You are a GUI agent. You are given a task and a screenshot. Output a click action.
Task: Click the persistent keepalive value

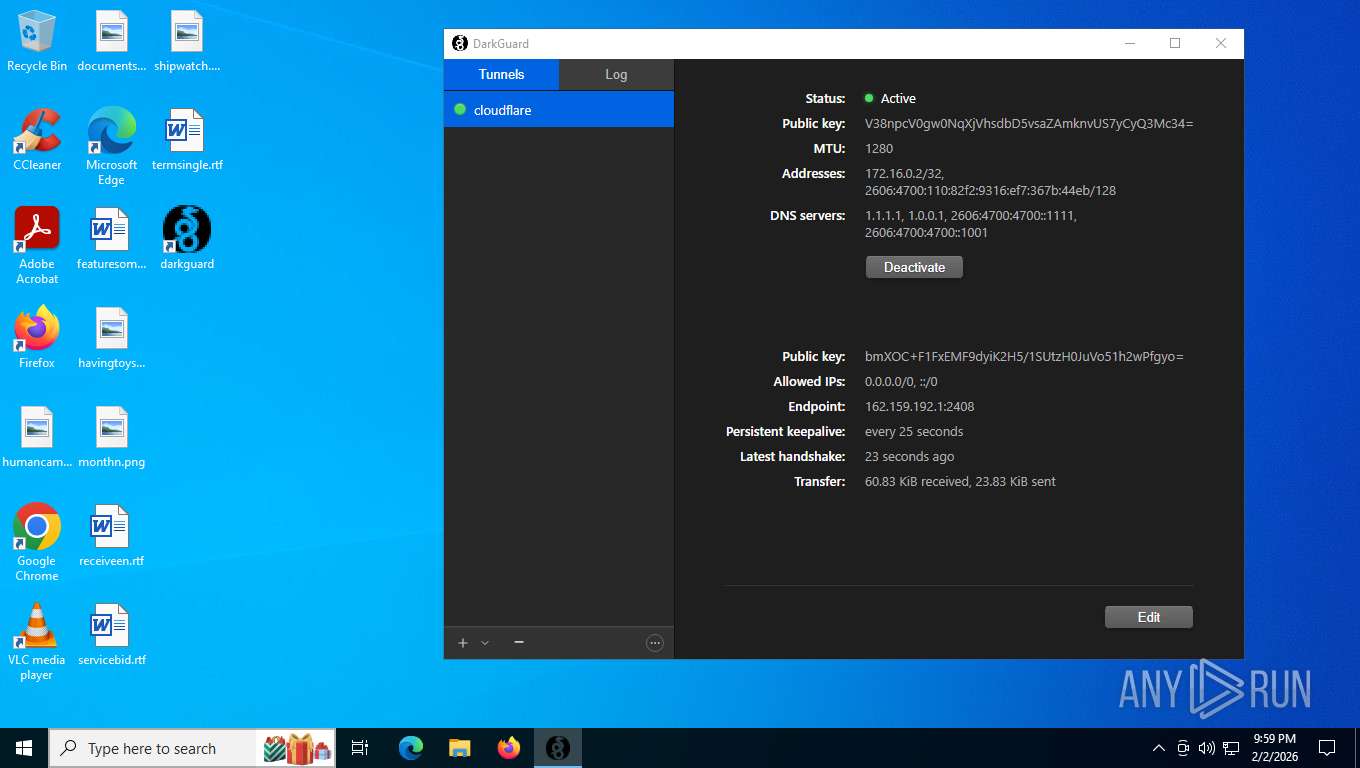[x=914, y=432]
